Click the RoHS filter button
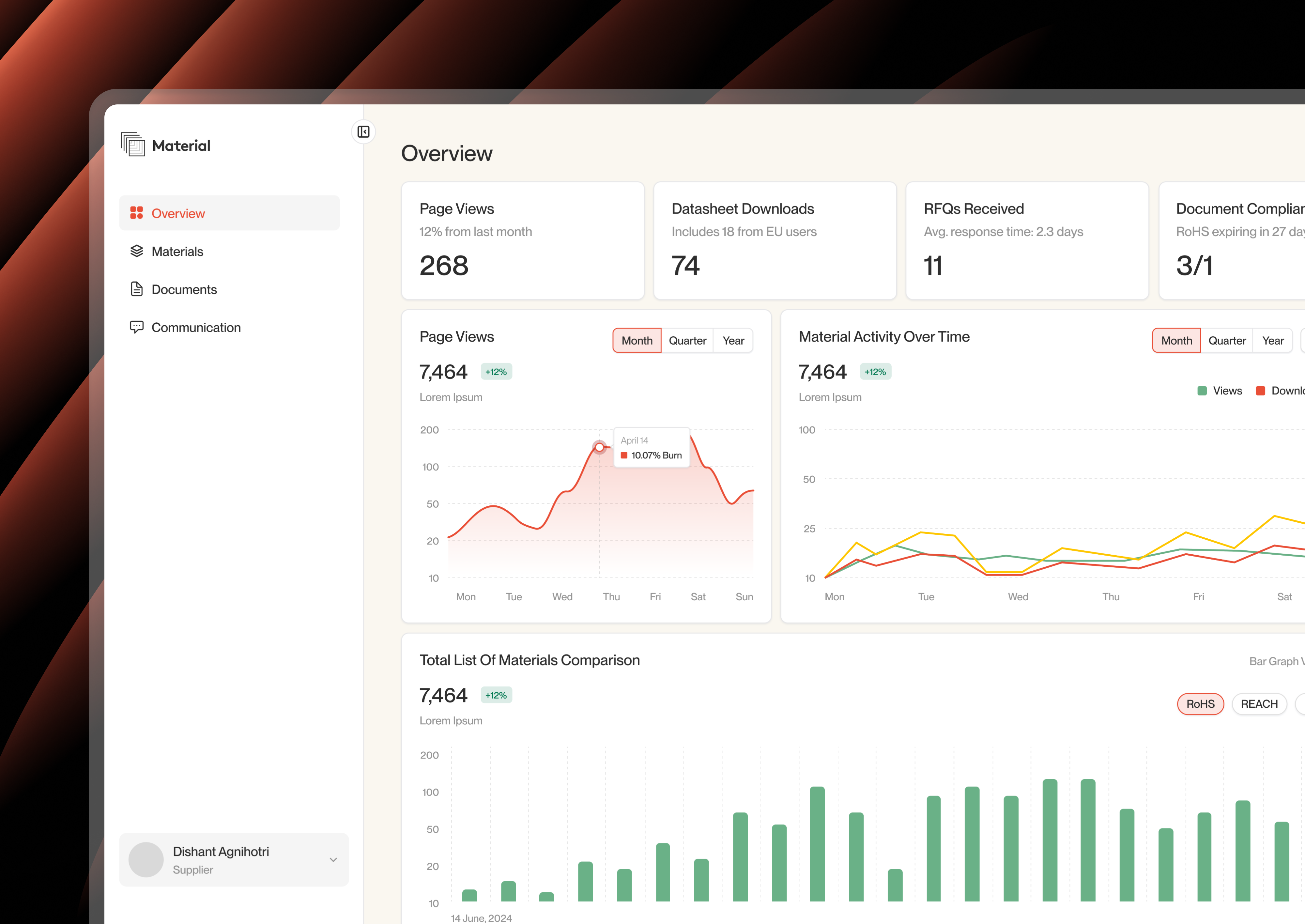The image size is (1305, 924). [1200, 704]
